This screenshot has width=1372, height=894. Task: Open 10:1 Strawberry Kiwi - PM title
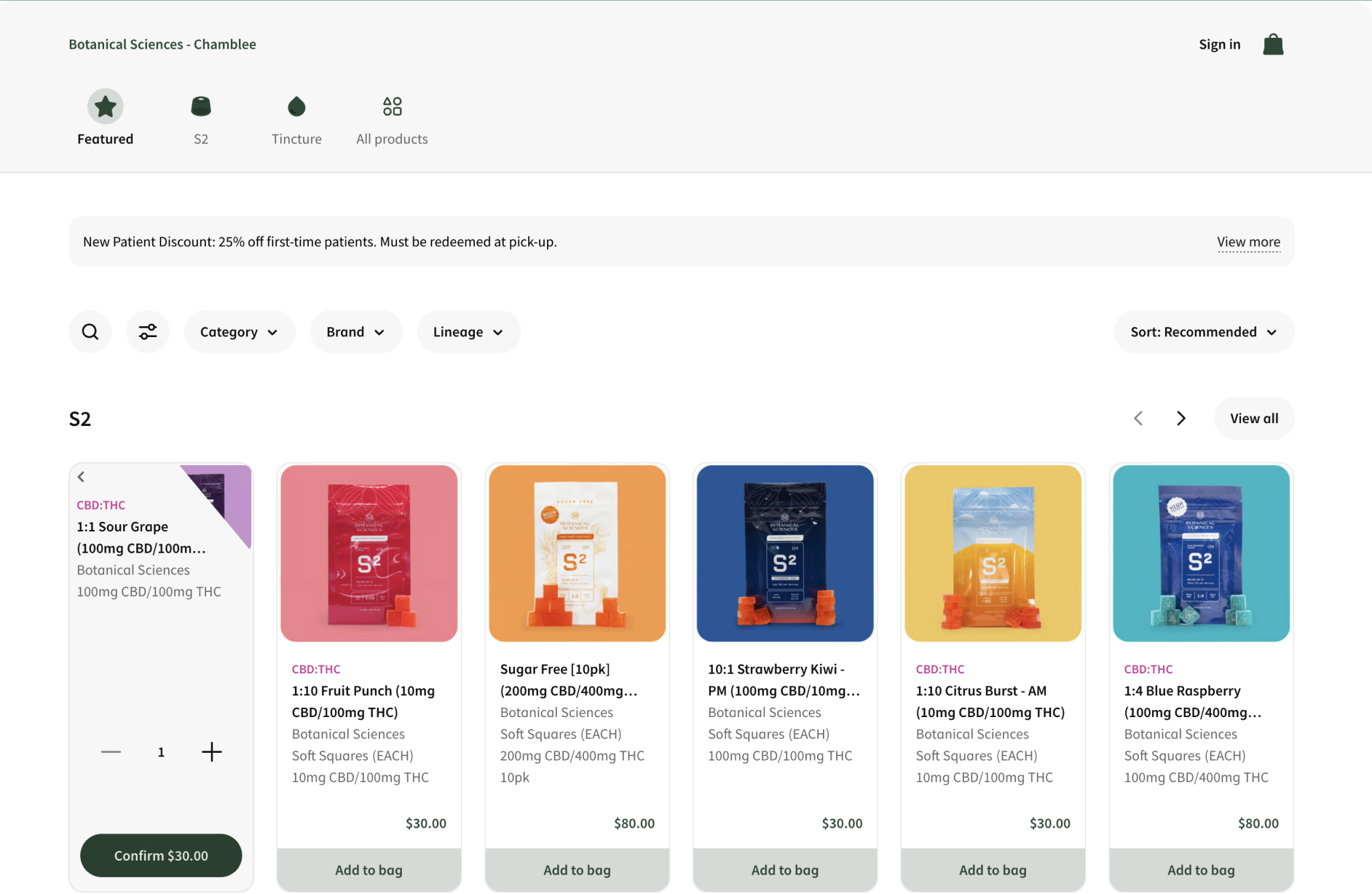click(784, 680)
